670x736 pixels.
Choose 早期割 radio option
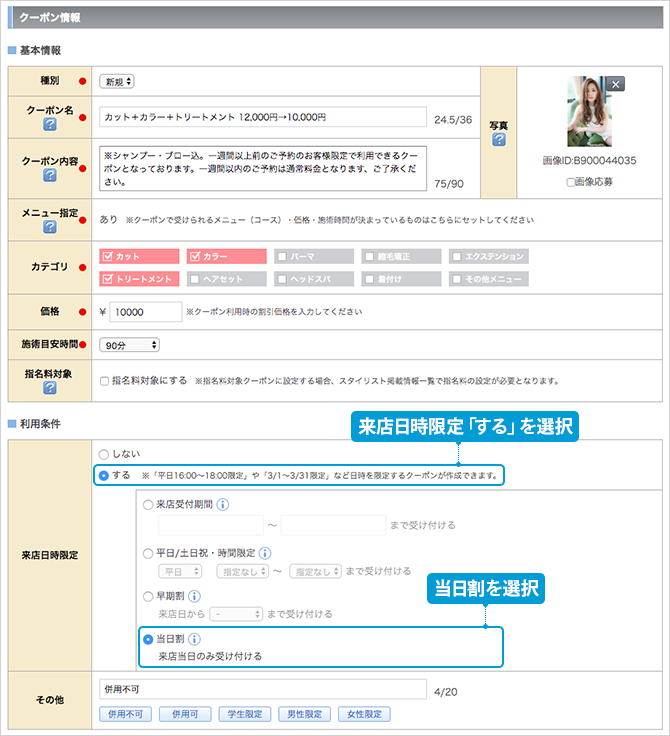click(x=148, y=596)
